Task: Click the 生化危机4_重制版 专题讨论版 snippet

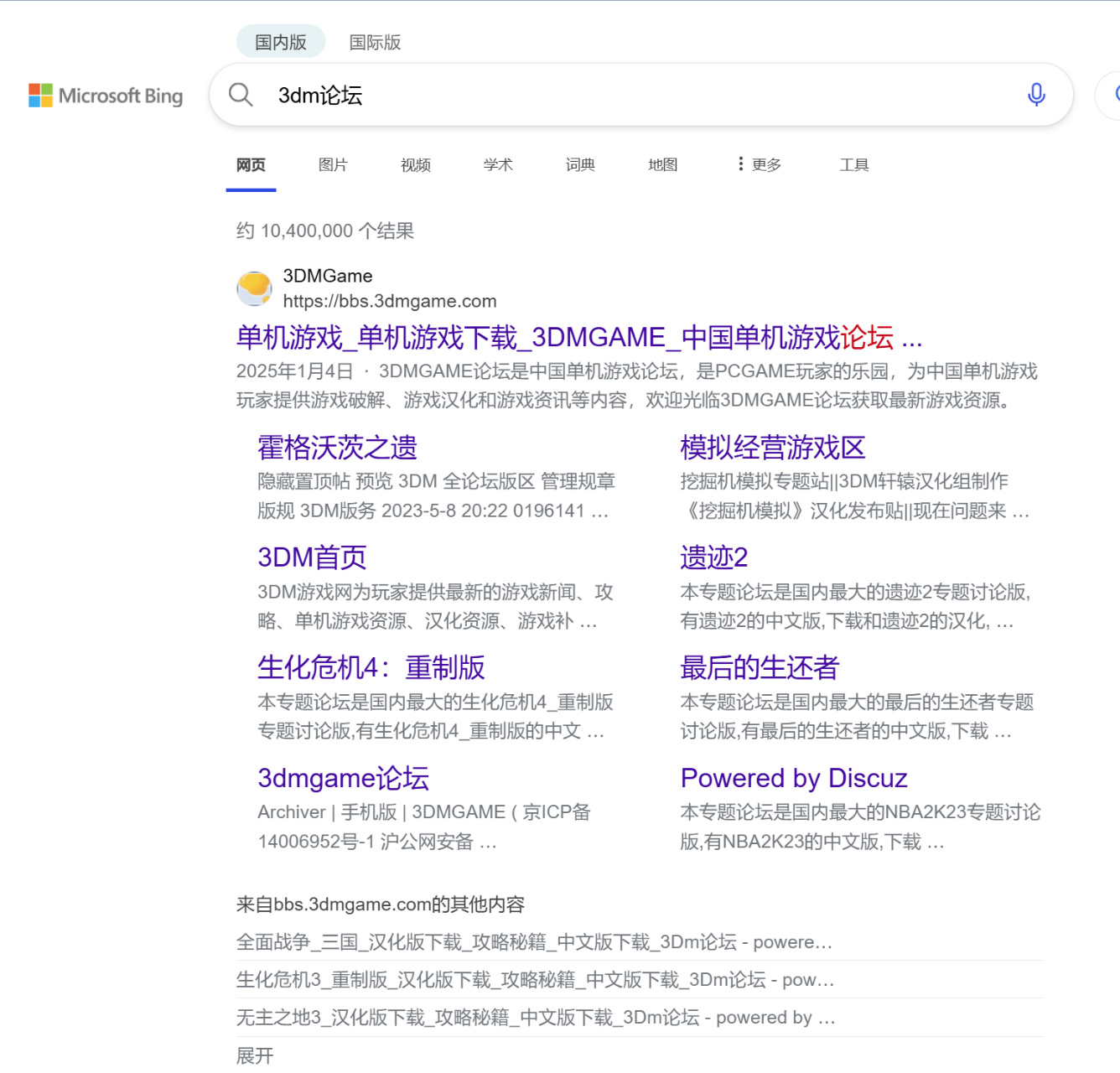Action: tap(436, 717)
